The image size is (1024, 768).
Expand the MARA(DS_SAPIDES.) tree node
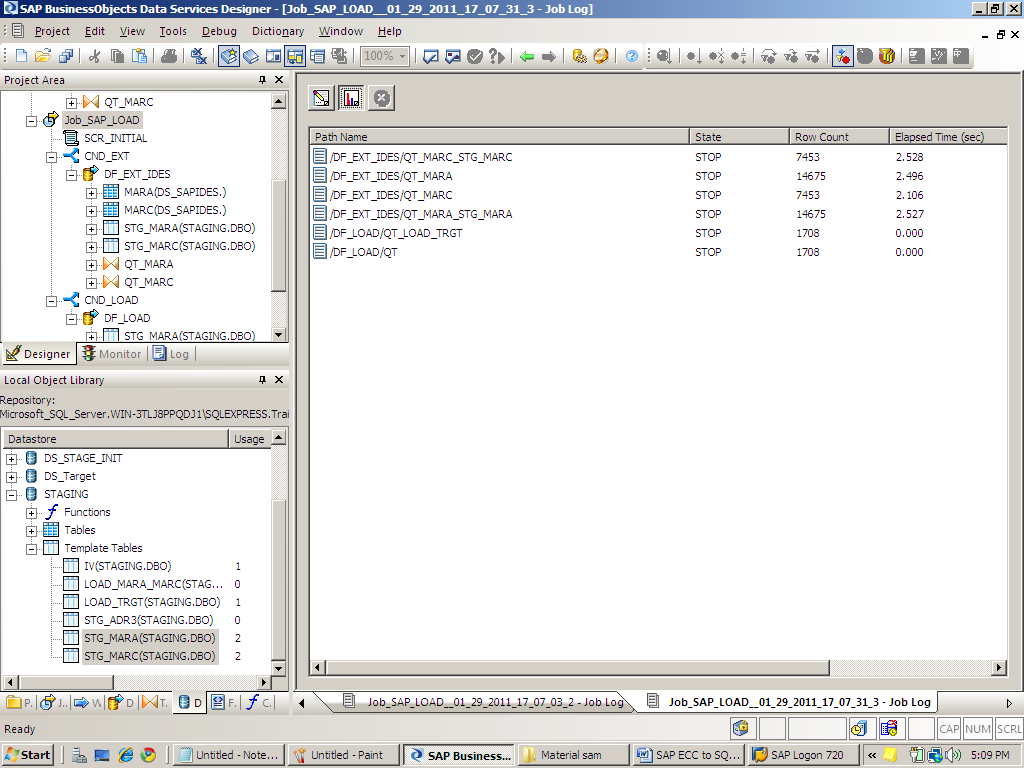point(91,193)
